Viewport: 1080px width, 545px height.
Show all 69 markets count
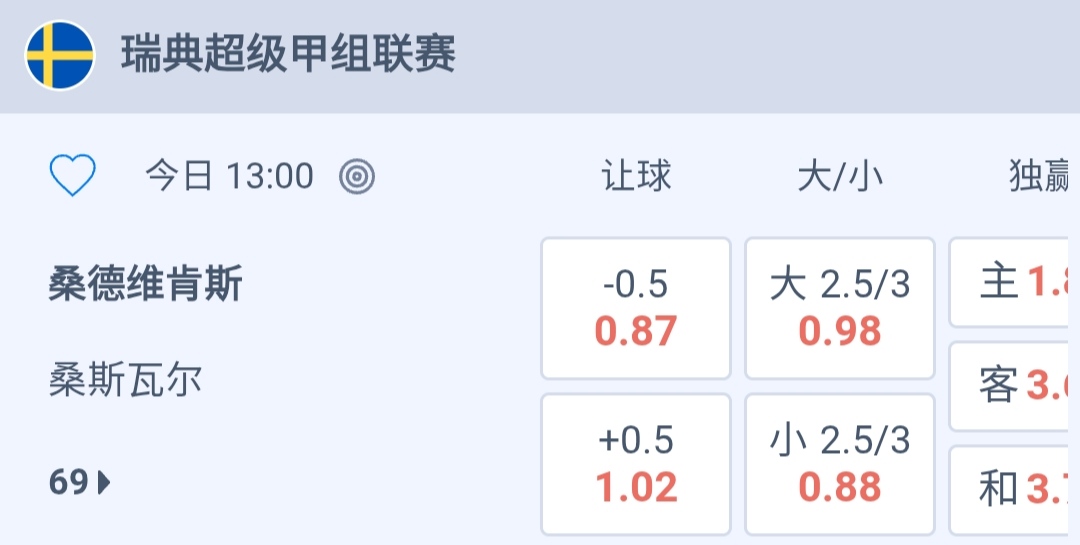point(69,484)
